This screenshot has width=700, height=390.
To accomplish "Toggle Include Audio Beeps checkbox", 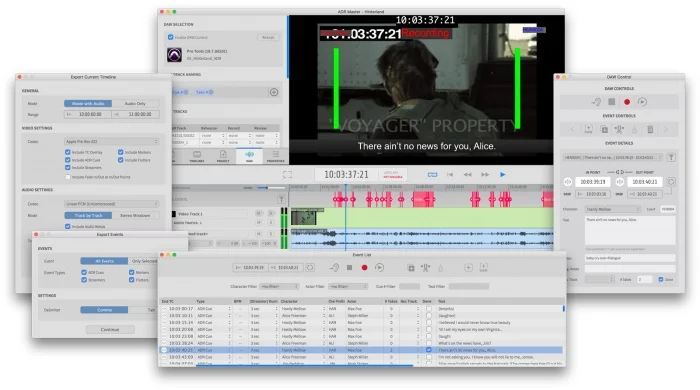I will coord(68,226).
